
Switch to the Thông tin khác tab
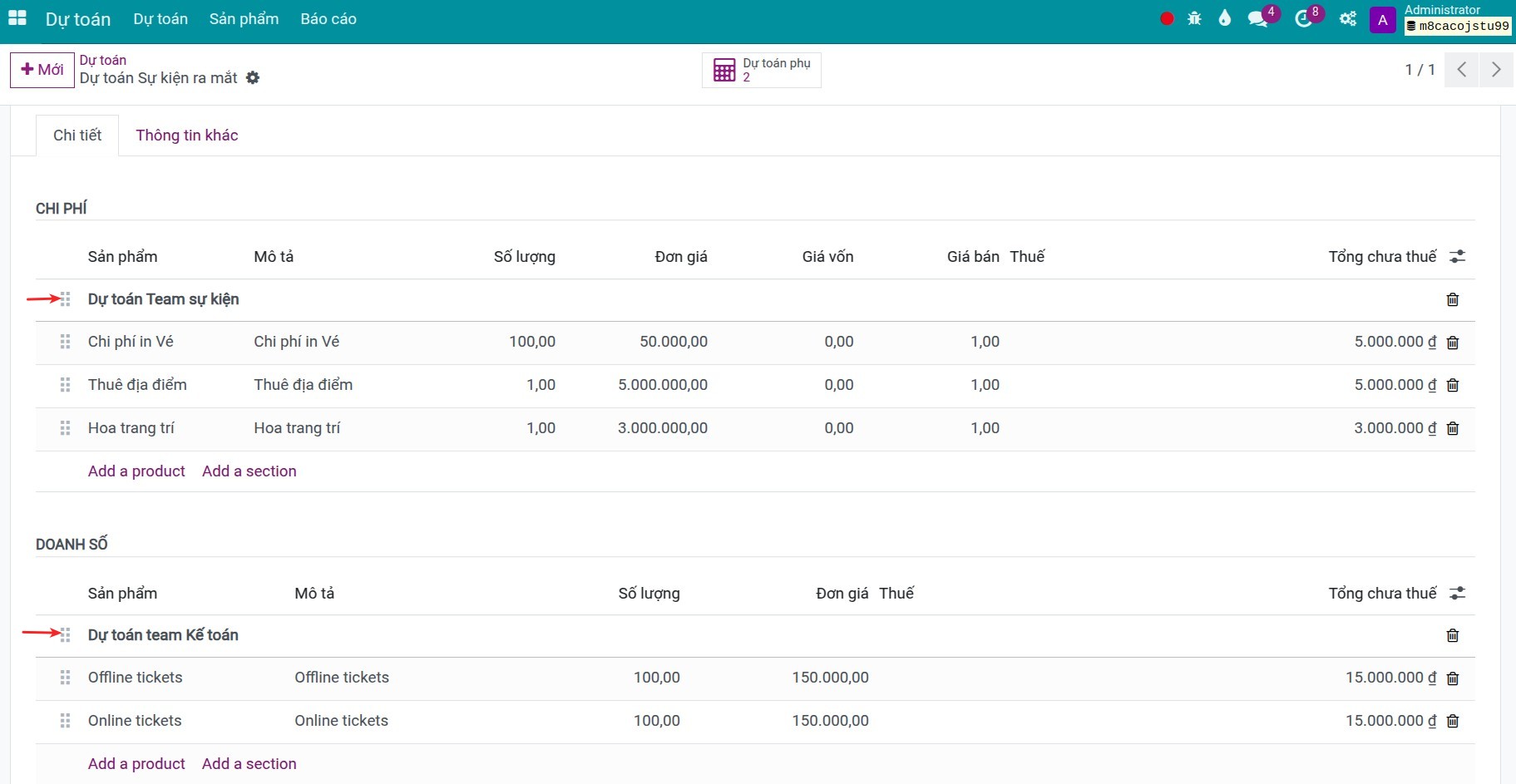coord(187,136)
